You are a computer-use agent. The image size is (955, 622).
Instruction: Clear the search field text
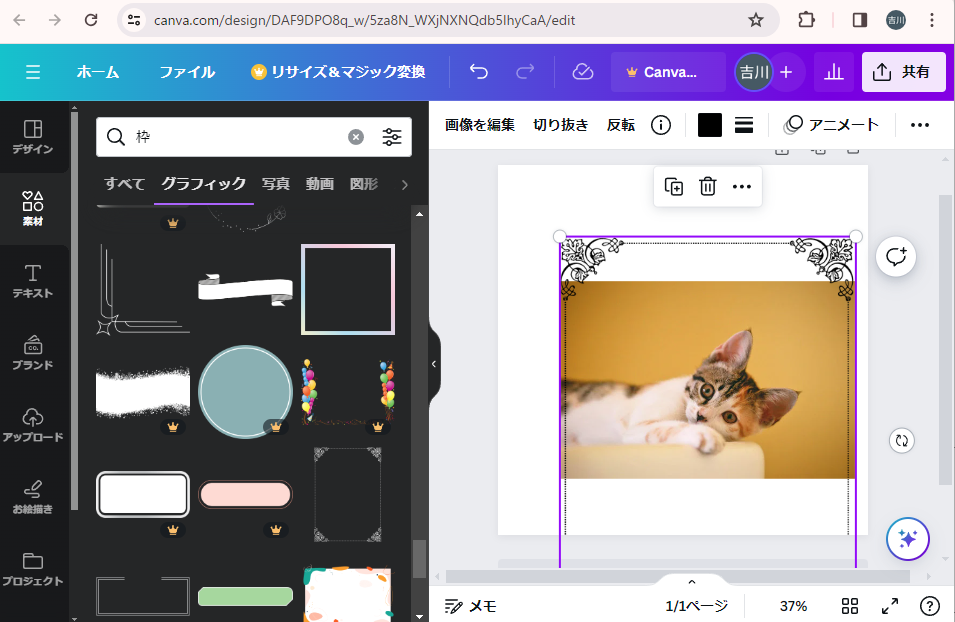coord(356,137)
